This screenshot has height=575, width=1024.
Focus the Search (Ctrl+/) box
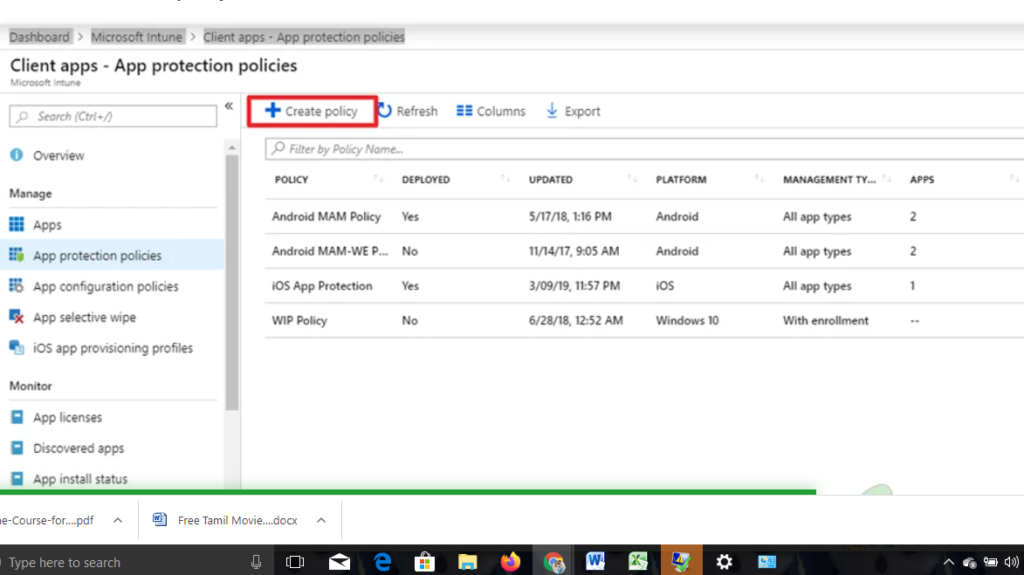113,116
